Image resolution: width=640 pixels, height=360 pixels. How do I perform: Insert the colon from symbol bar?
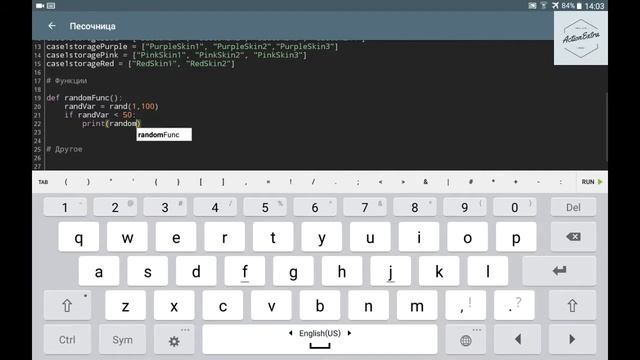(560, 182)
